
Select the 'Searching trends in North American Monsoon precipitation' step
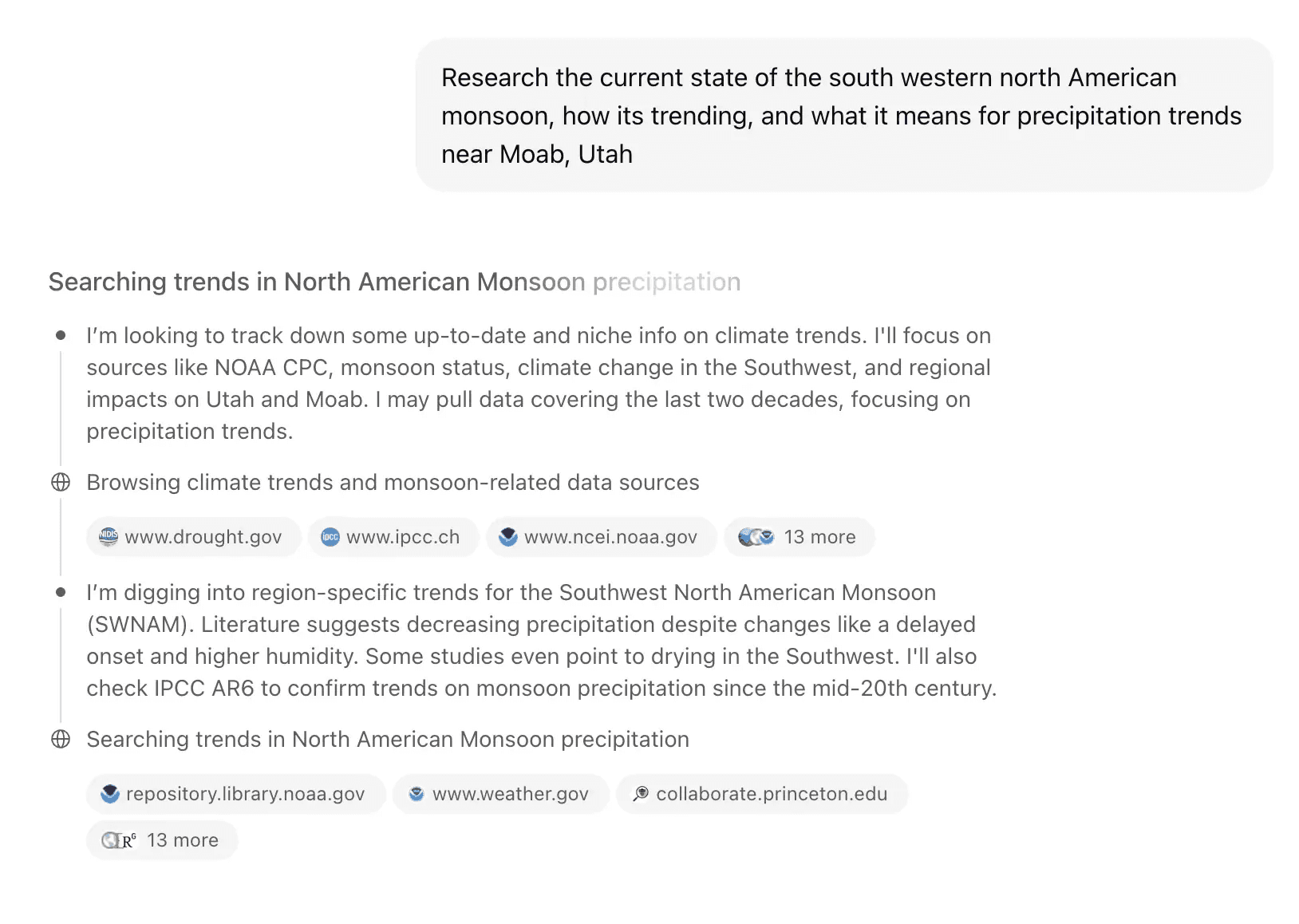(x=388, y=739)
